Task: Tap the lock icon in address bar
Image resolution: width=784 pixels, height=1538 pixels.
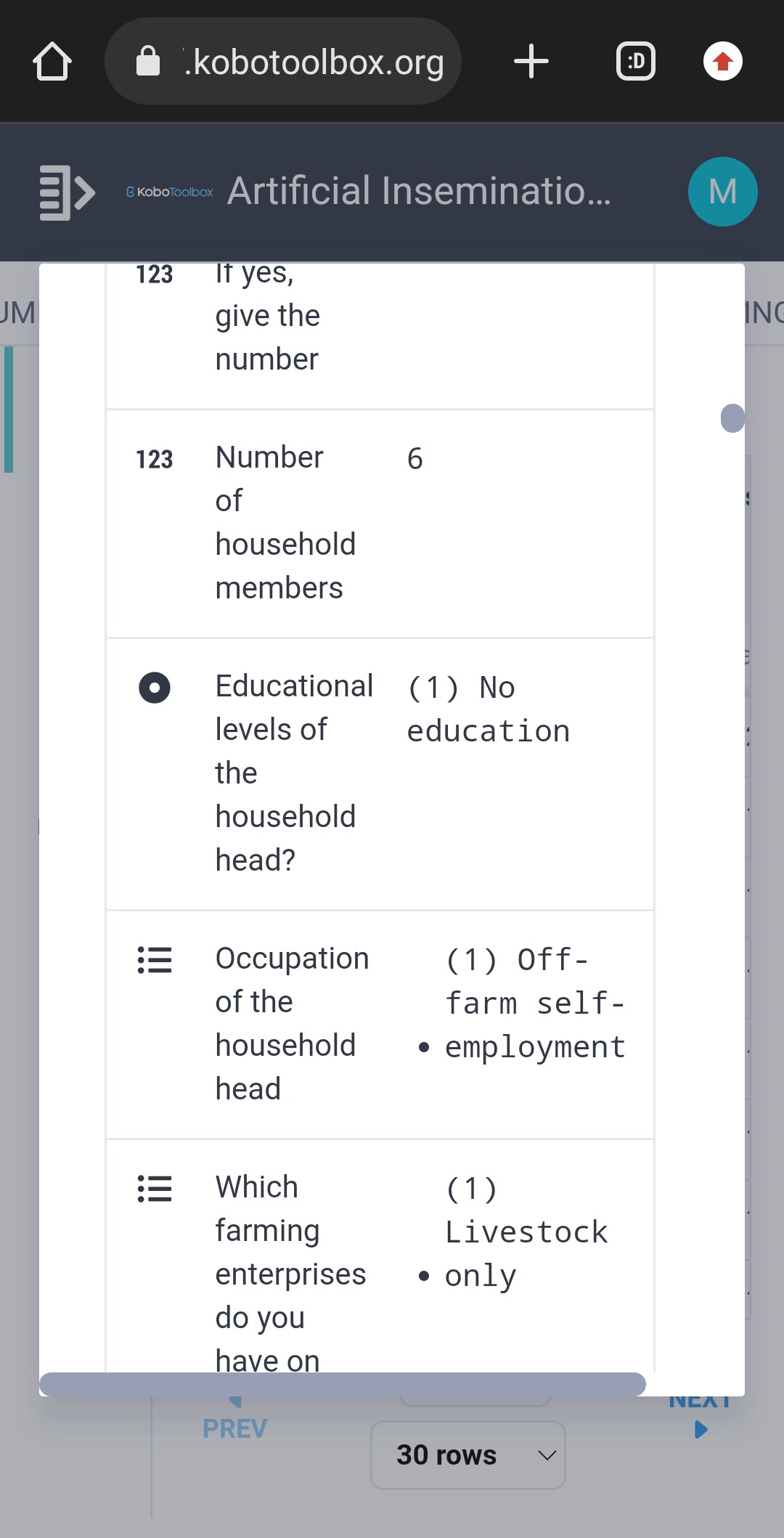Action: (x=148, y=62)
